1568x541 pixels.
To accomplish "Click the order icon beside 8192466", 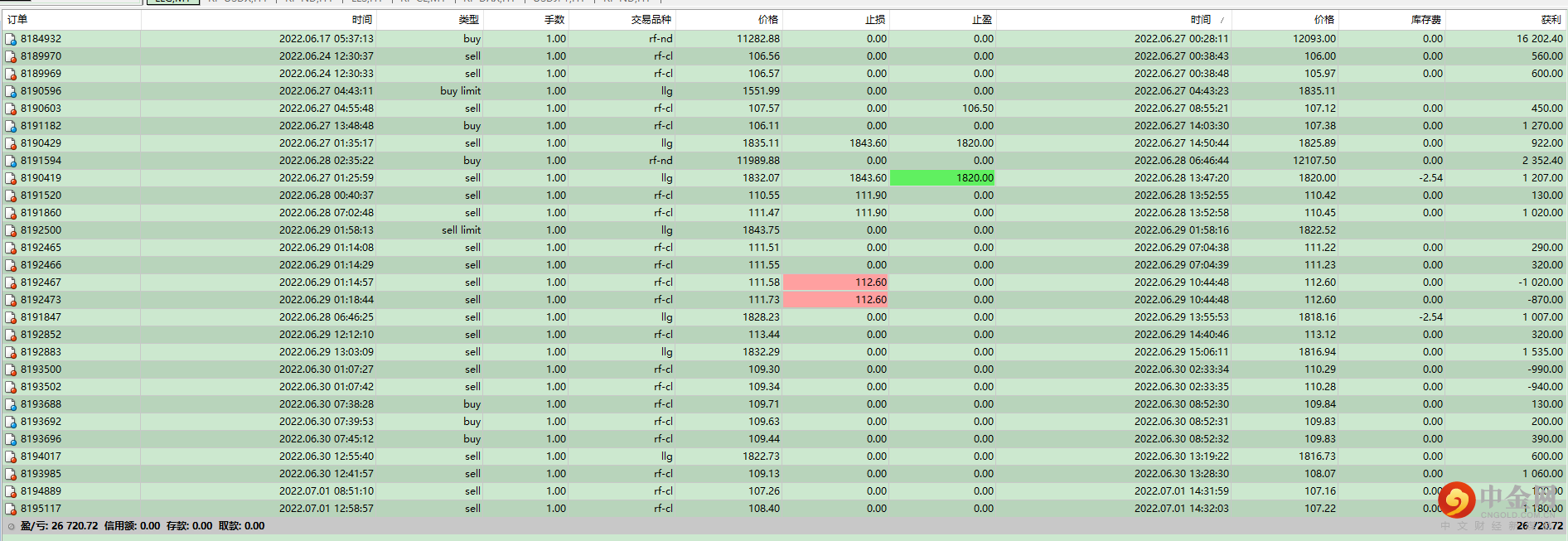I will tap(11, 265).
